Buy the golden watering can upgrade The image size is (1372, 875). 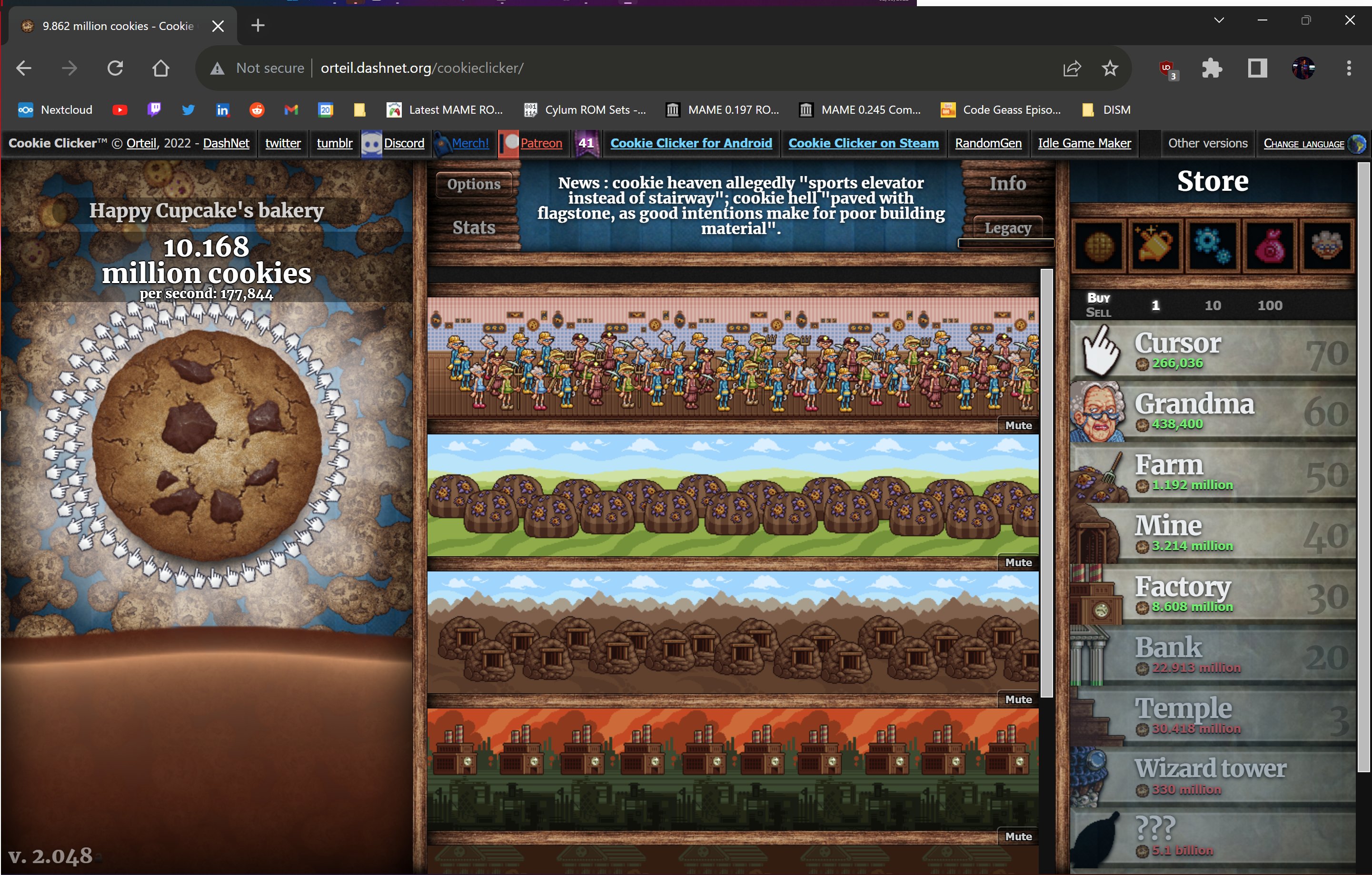[x=1155, y=246]
